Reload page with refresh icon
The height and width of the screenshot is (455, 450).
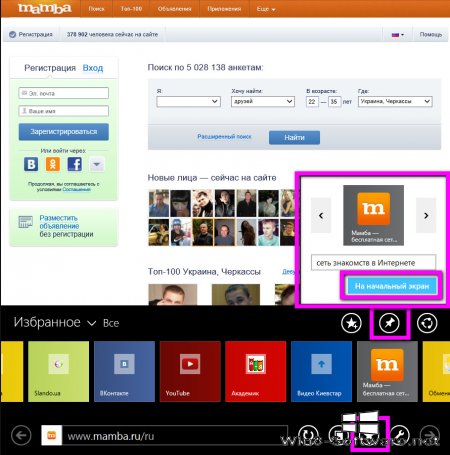pyautogui.click(x=308, y=435)
